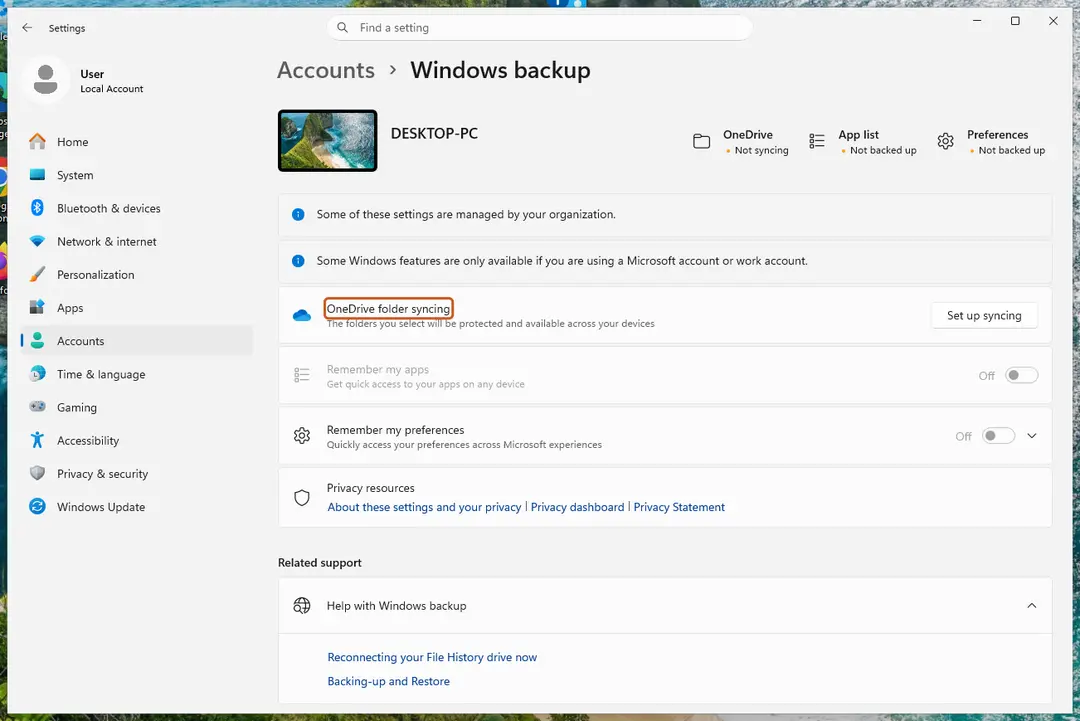Click the Accounts breadcrumb link
Viewport: 1080px width, 721px height.
(x=326, y=70)
